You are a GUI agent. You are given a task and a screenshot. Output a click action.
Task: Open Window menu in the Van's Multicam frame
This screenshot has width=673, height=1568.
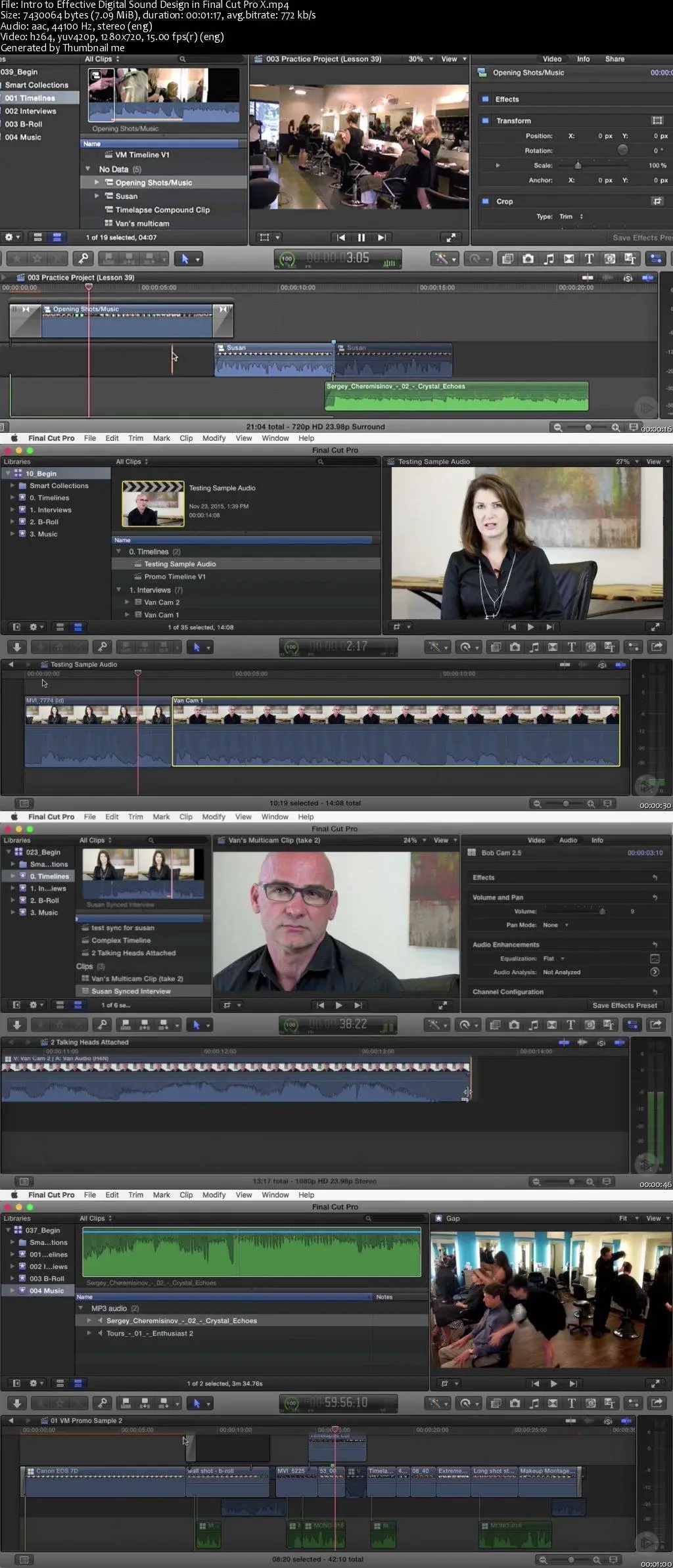[275, 817]
